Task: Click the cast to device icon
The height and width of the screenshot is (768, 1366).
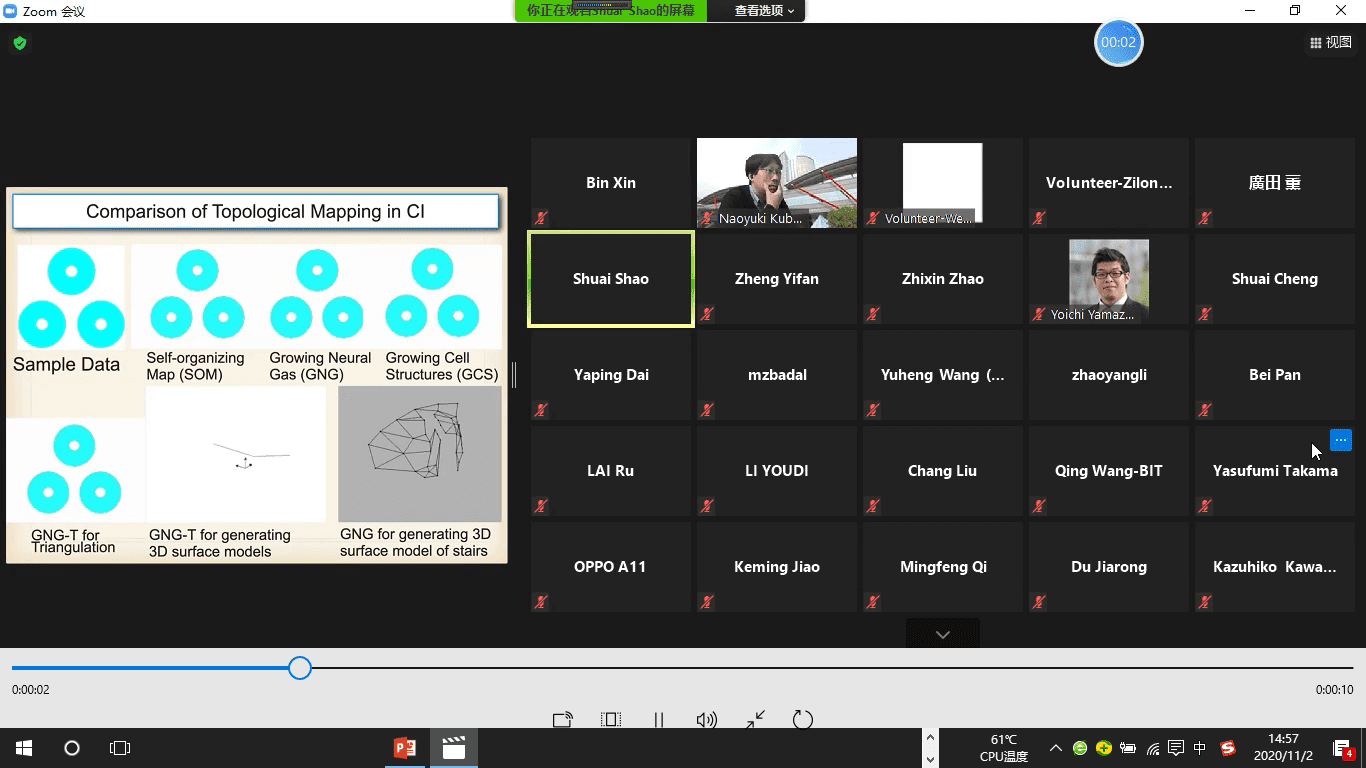Action: tap(562, 719)
